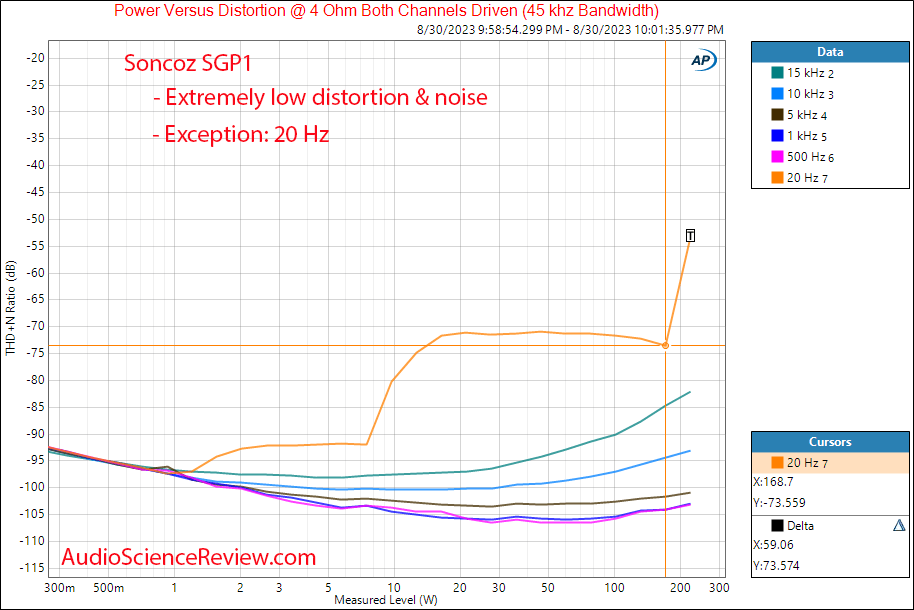Click the "300m" tick on the horizontal axis
The image size is (914, 610).
pos(59,588)
